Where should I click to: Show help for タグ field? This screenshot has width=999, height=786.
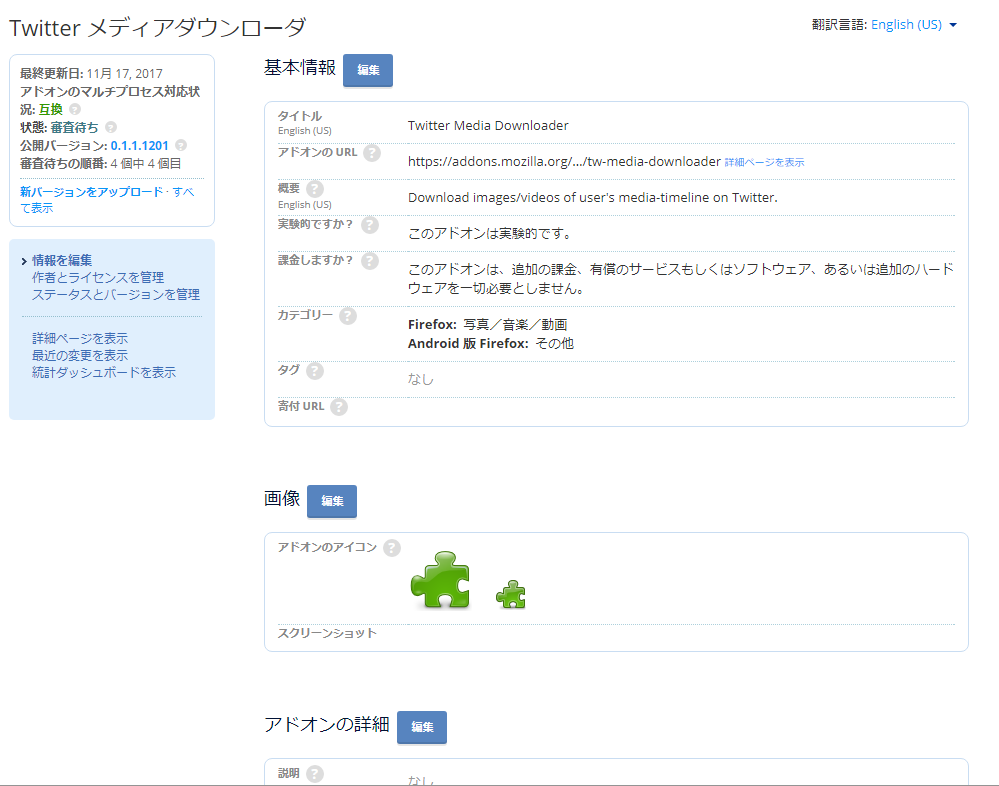[315, 371]
